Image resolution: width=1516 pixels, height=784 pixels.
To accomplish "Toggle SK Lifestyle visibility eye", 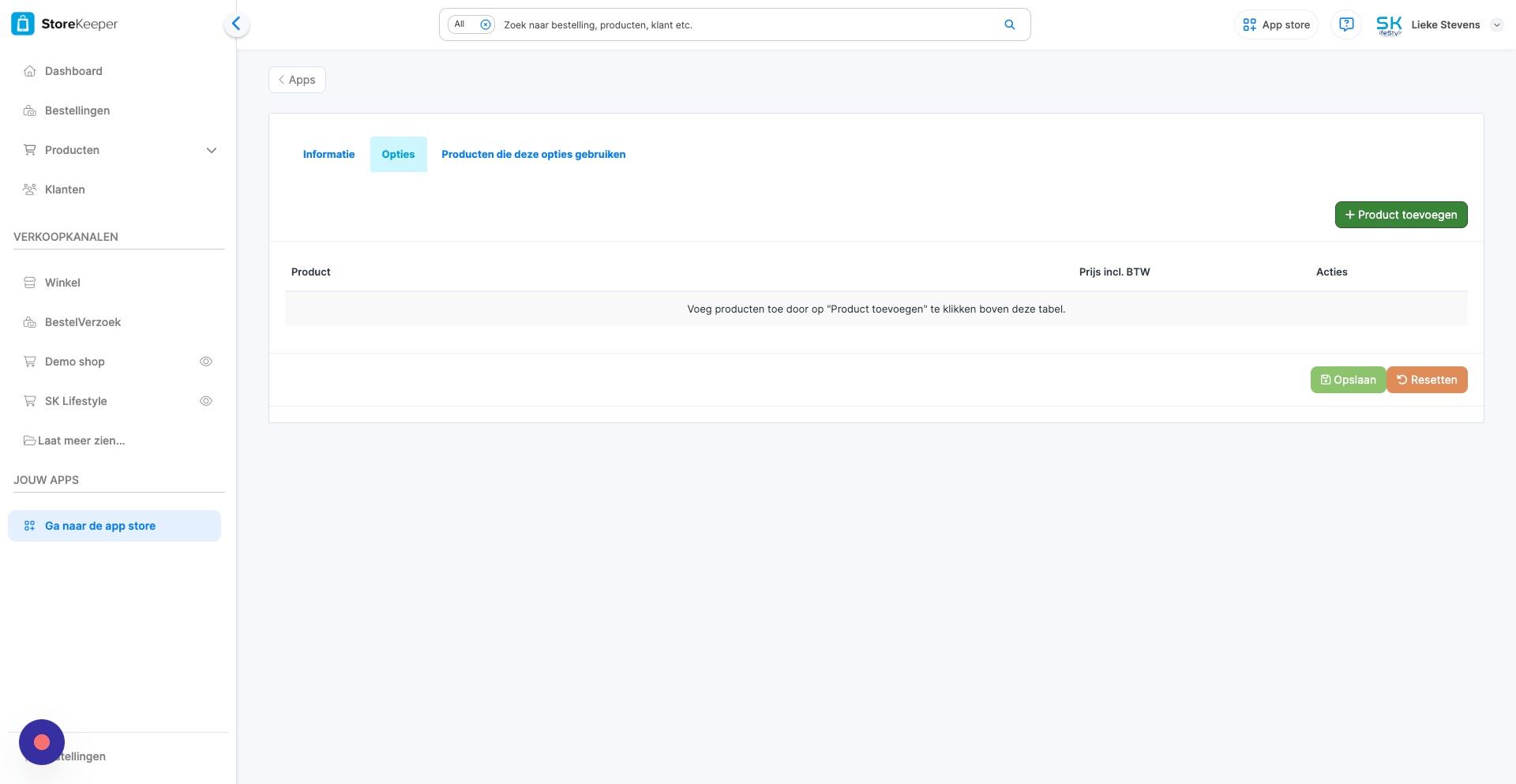I will pos(206,401).
